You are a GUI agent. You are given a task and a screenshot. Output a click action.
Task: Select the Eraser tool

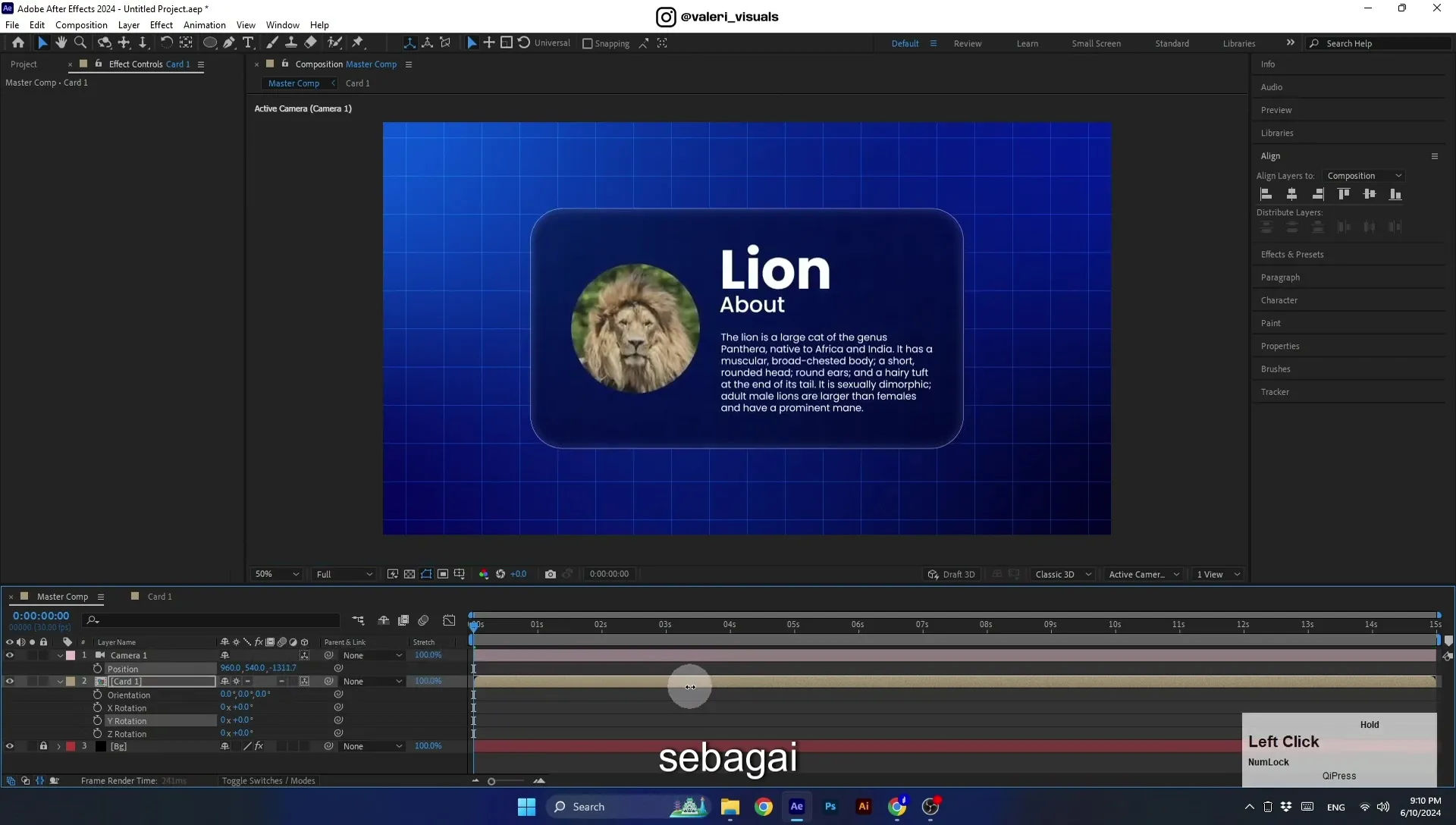(x=311, y=43)
